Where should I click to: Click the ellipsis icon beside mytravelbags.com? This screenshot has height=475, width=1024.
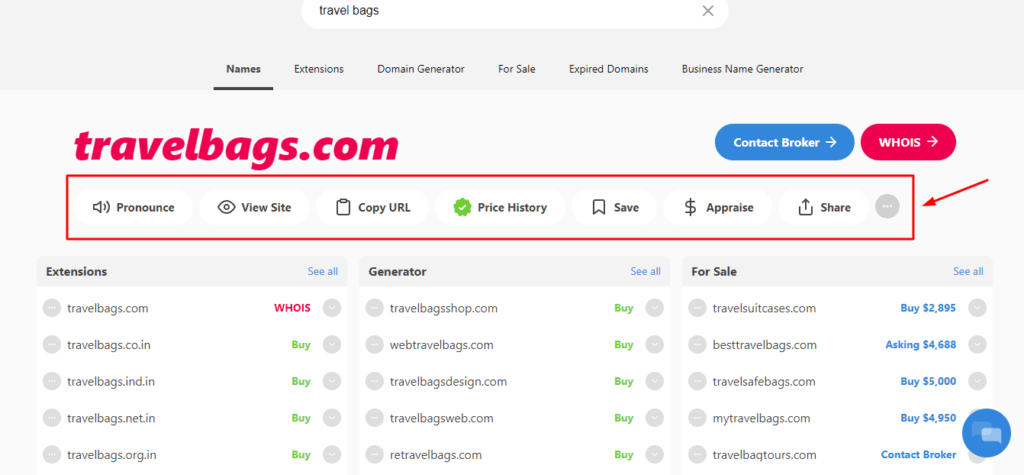(x=697, y=418)
